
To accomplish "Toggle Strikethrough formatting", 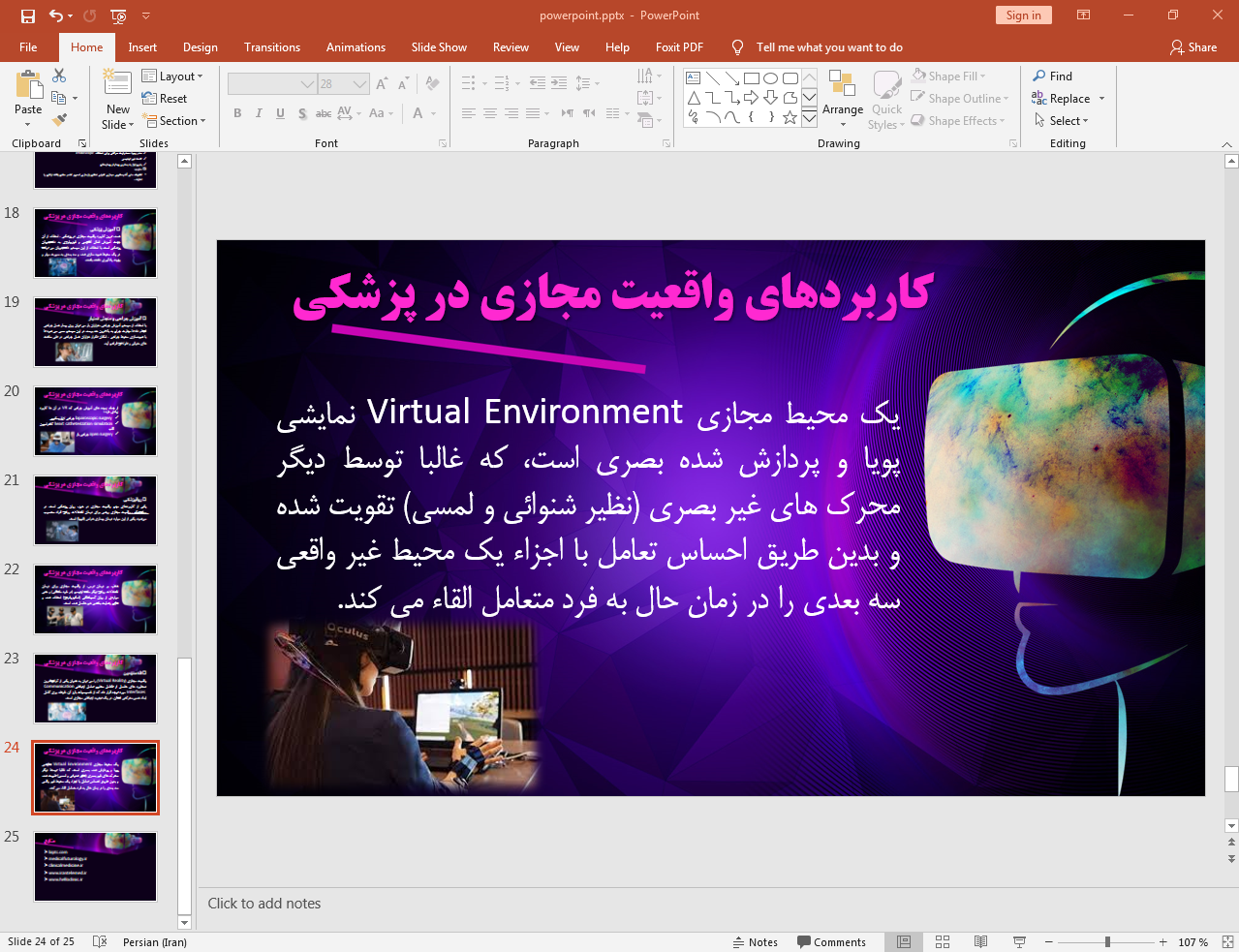I will [324, 113].
